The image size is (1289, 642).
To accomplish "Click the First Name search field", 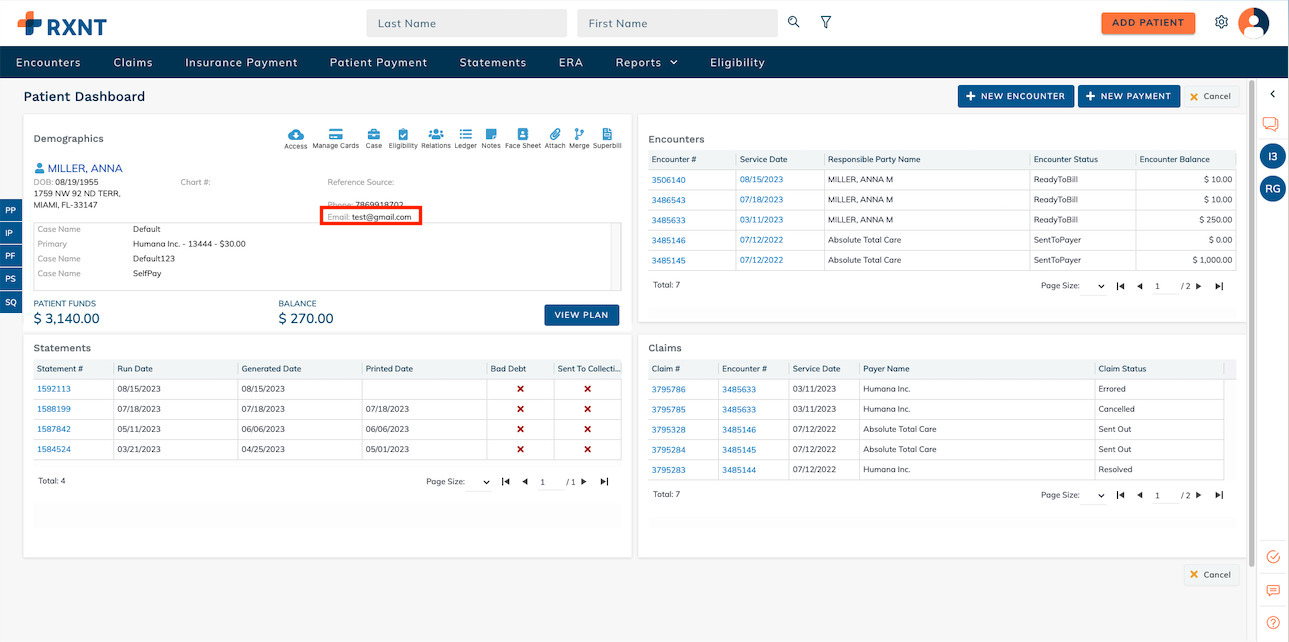I will [677, 23].
